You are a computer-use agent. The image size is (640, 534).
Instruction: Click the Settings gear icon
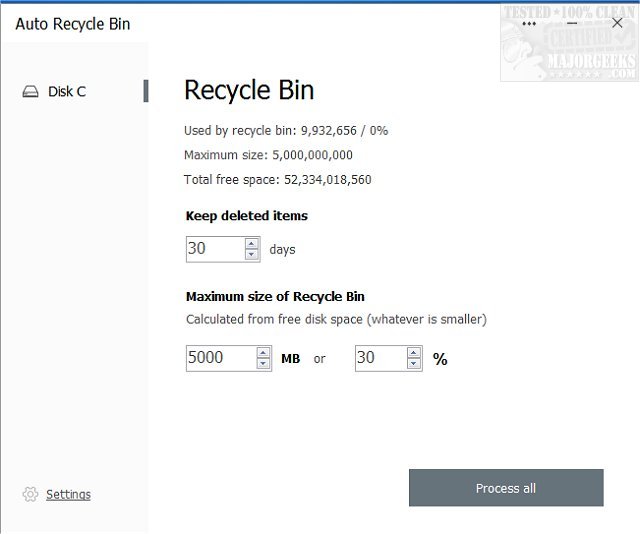pyautogui.click(x=30, y=494)
